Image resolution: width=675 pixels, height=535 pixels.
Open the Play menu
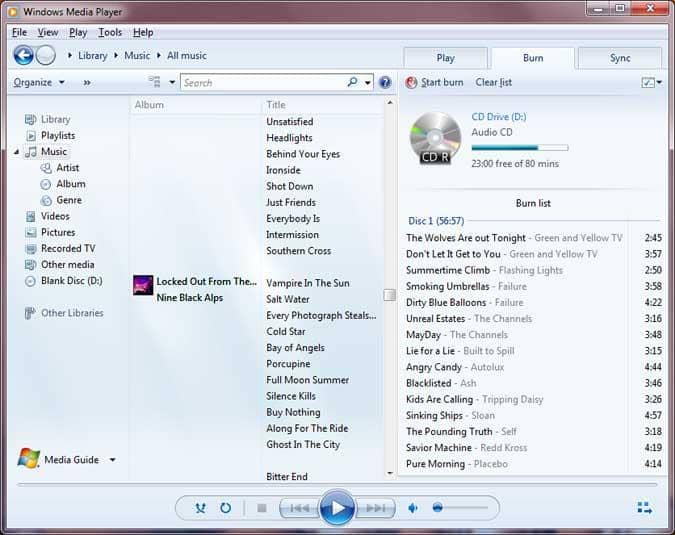[78, 32]
